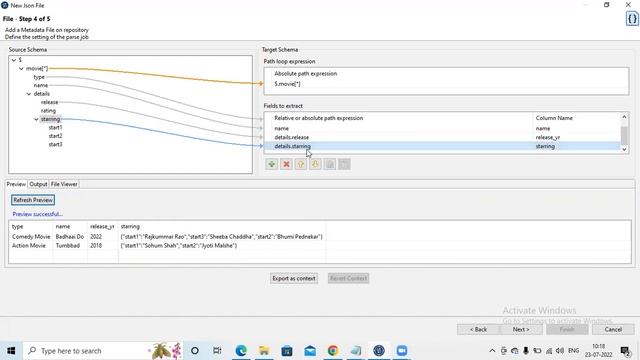640x360 pixels.
Task: Show hidden system tray icons
Action: point(492,351)
